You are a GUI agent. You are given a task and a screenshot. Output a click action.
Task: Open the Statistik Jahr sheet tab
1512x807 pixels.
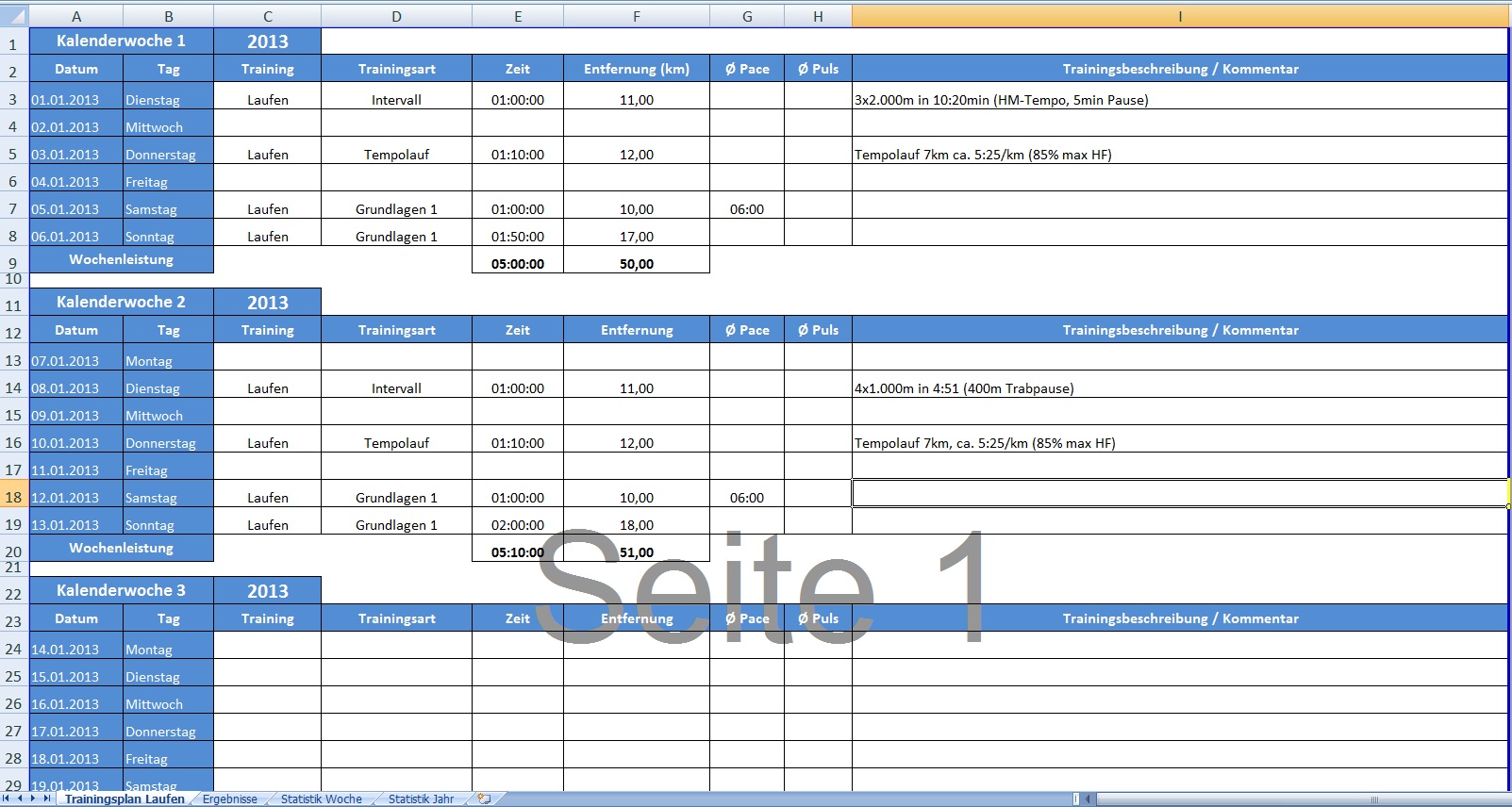tap(421, 799)
